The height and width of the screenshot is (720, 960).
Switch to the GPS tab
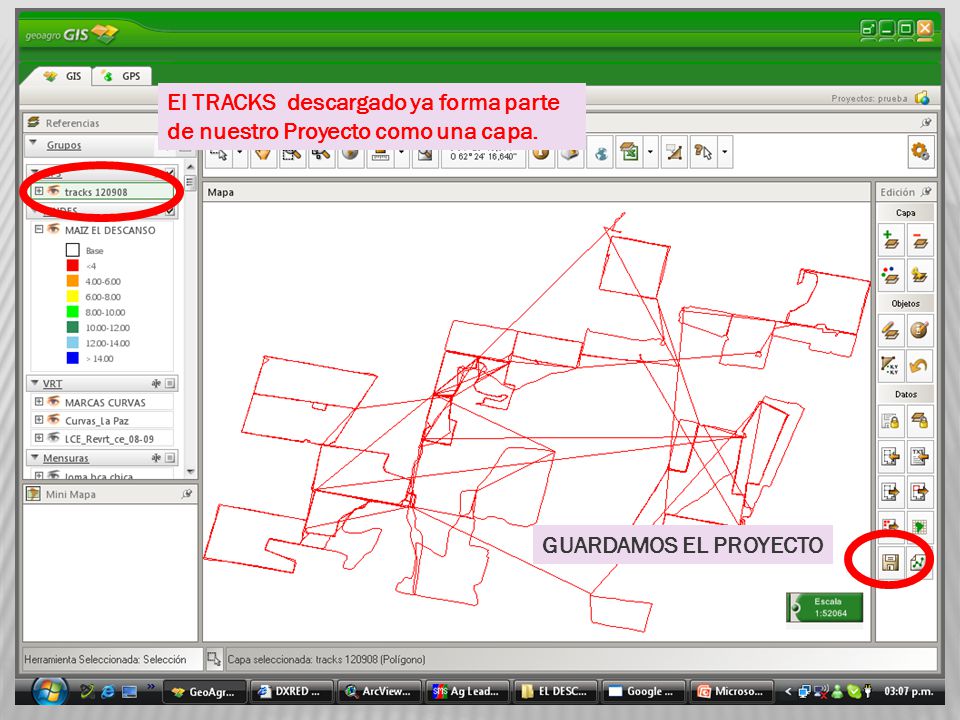tap(122, 76)
